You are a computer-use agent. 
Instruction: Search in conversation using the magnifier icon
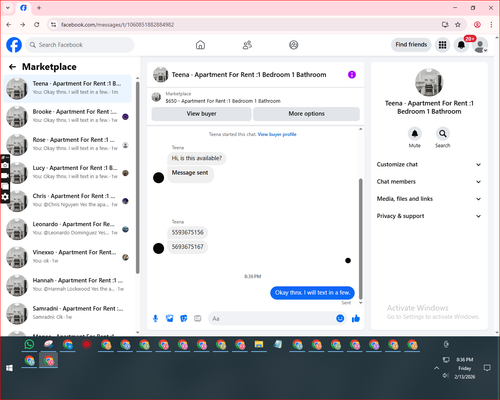[x=443, y=134]
